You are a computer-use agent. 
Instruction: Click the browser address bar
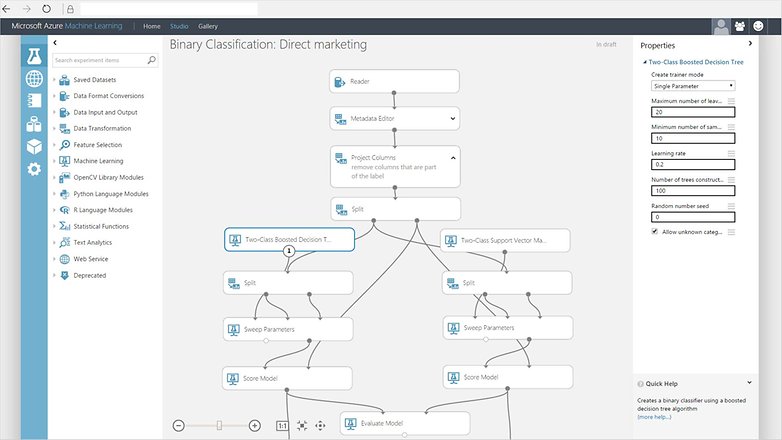tap(168, 8)
